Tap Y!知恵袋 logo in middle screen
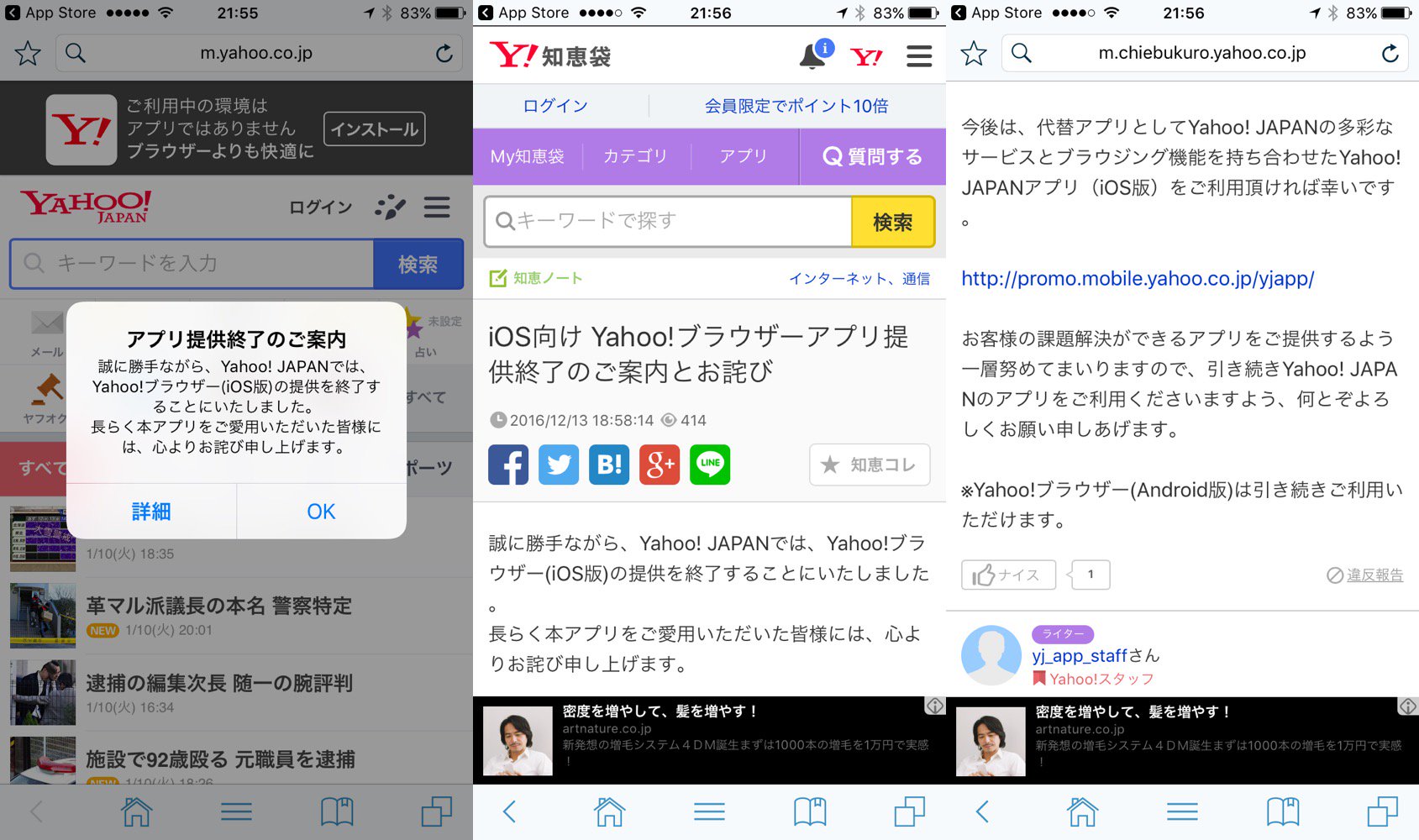The height and width of the screenshot is (840, 1419). coord(551,55)
